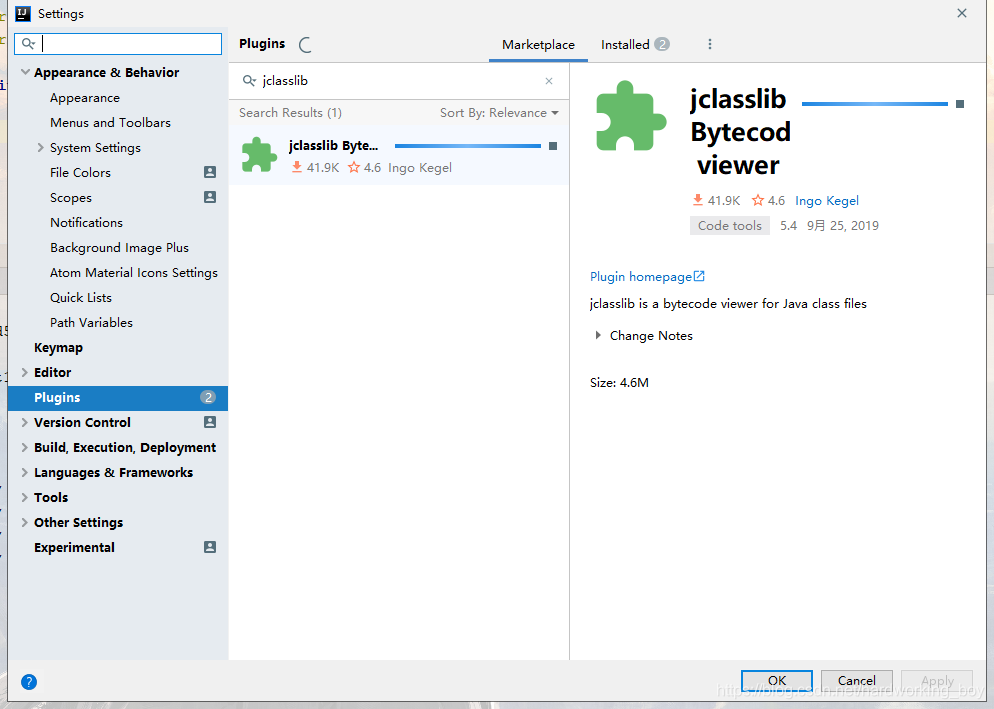Collapse Appearance & Behavior section
Image resolution: width=994 pixels, height=709 pixels.
(25, 72)
